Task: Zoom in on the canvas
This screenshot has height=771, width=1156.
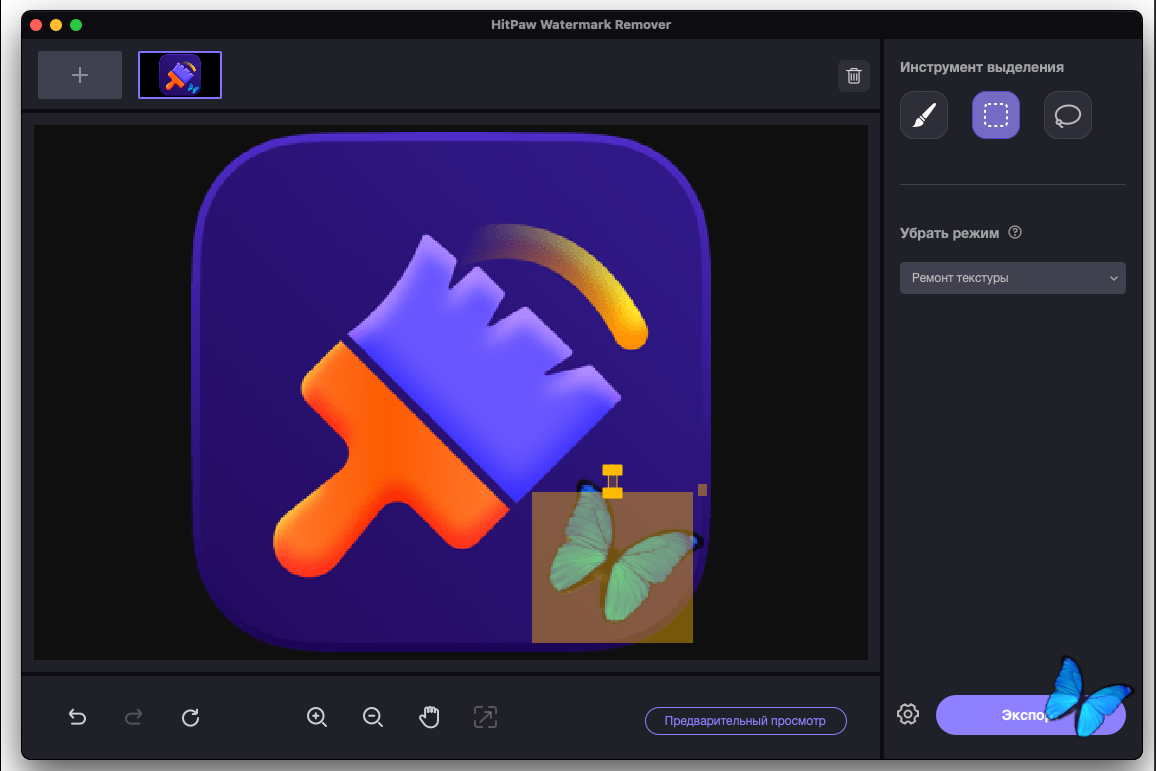Action: (x=317, y=717)
